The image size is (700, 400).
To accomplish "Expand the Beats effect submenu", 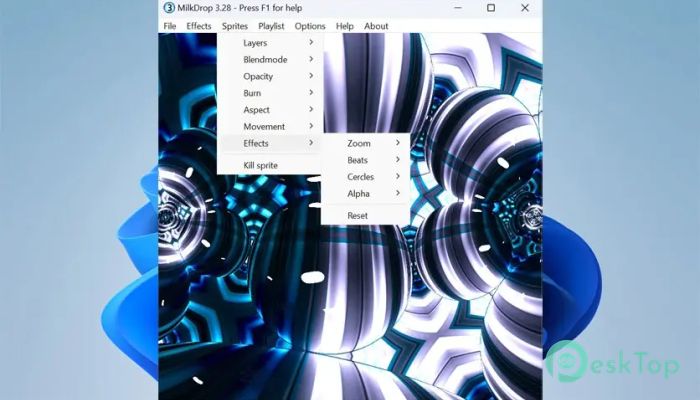I will pos(365,160).
